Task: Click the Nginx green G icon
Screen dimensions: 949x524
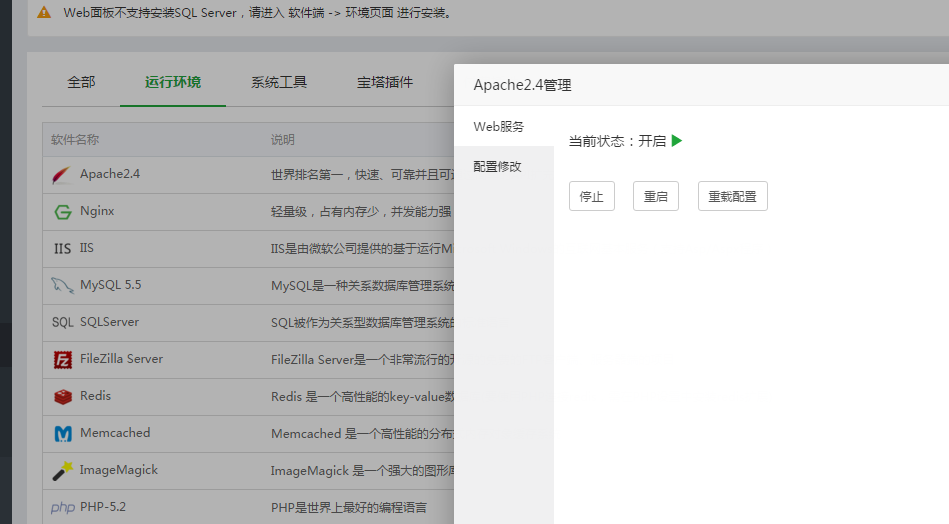Action: tap(62, 211)
